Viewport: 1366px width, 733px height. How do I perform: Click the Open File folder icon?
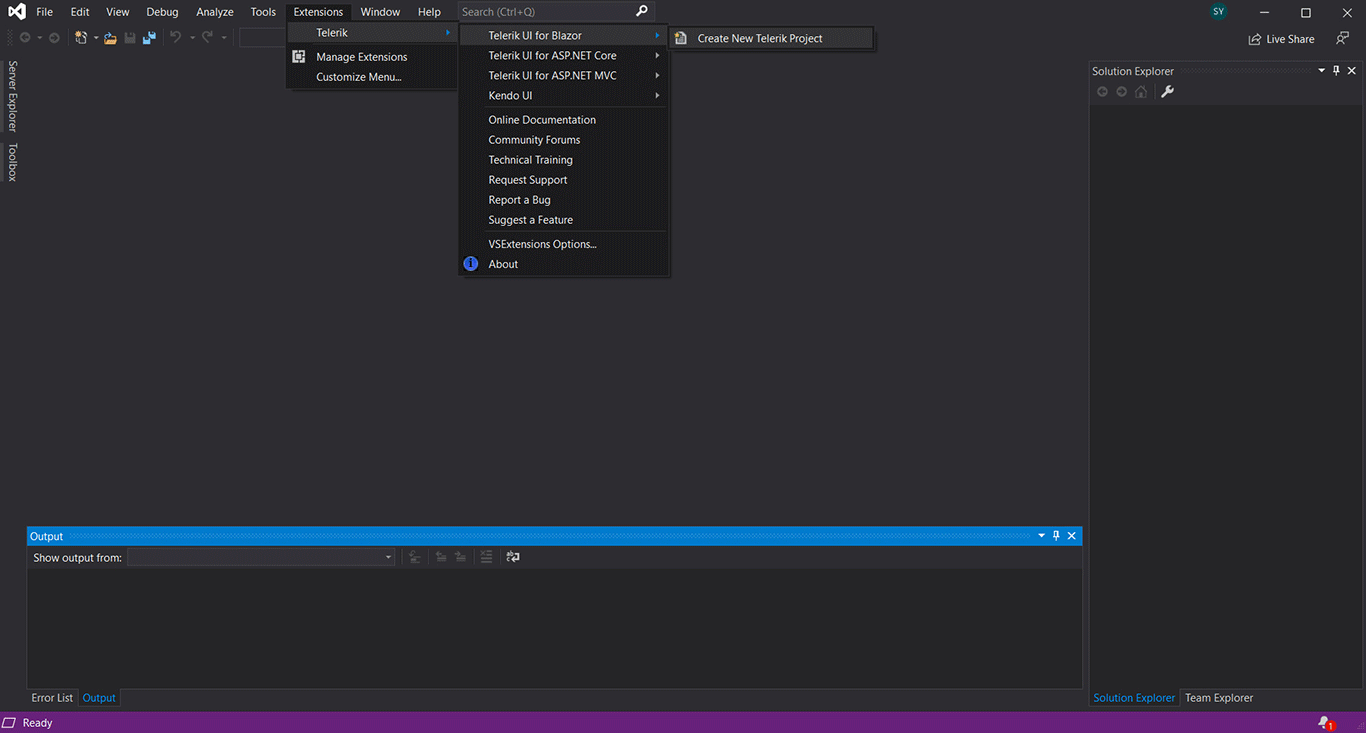[x=110, y=38]
